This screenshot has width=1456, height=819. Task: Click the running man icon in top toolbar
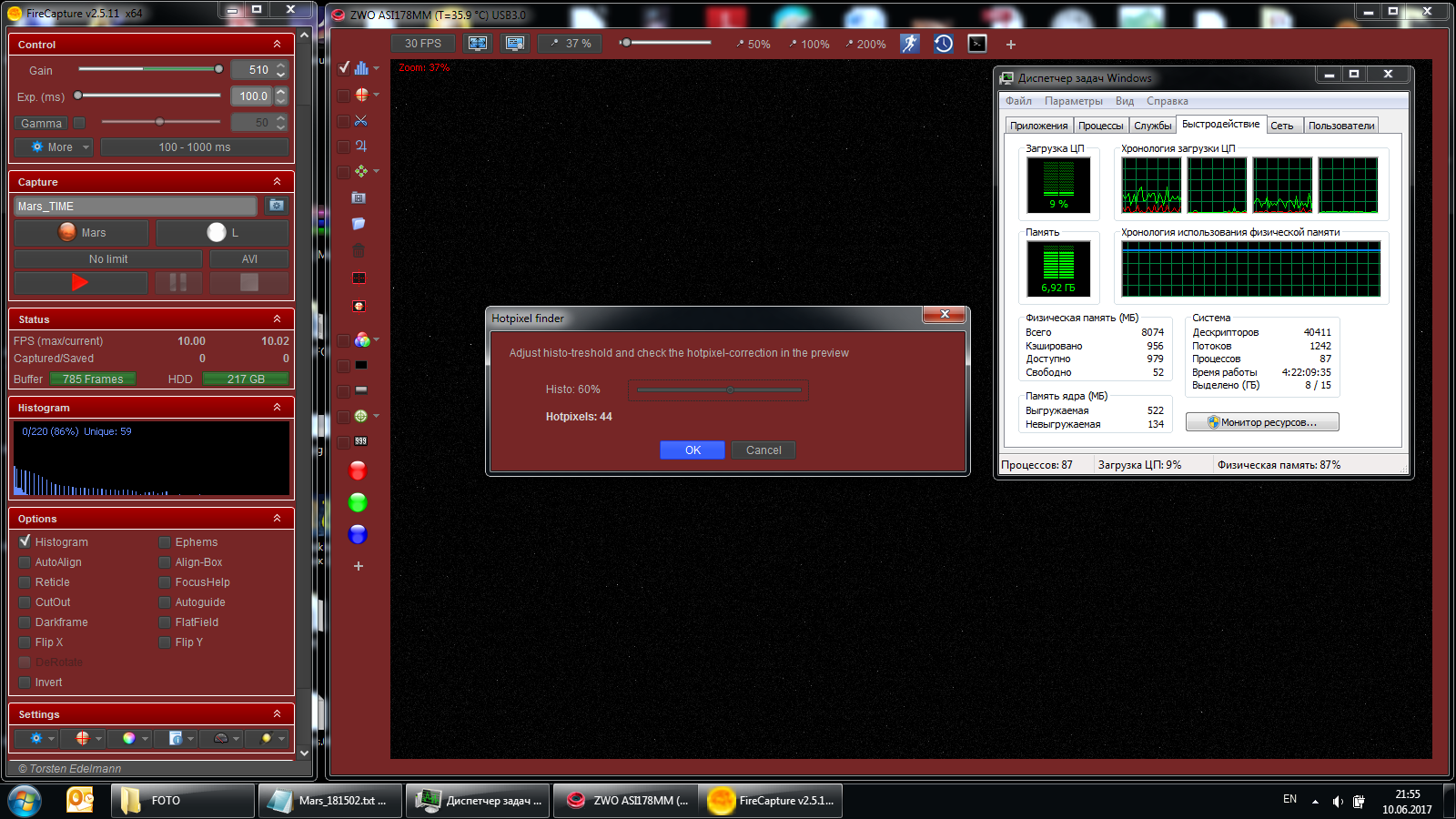tap(910, 44)
